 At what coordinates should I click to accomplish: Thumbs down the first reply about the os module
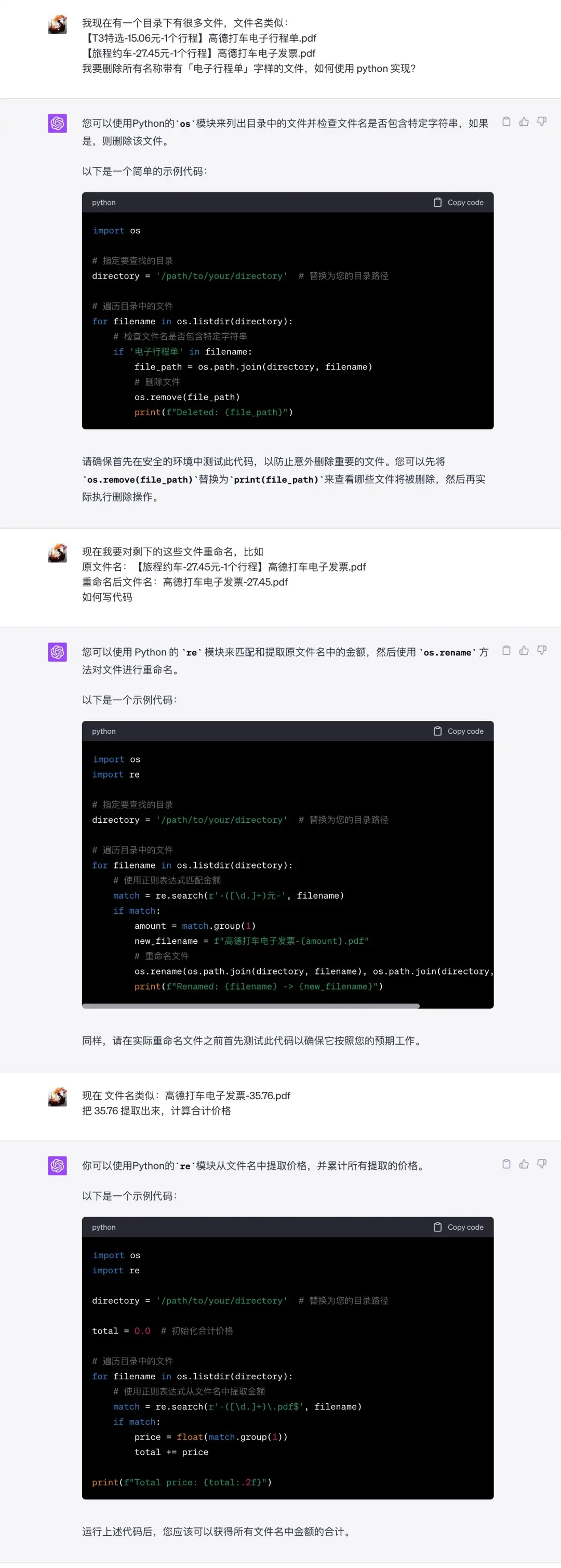click(x=542, y=122)
